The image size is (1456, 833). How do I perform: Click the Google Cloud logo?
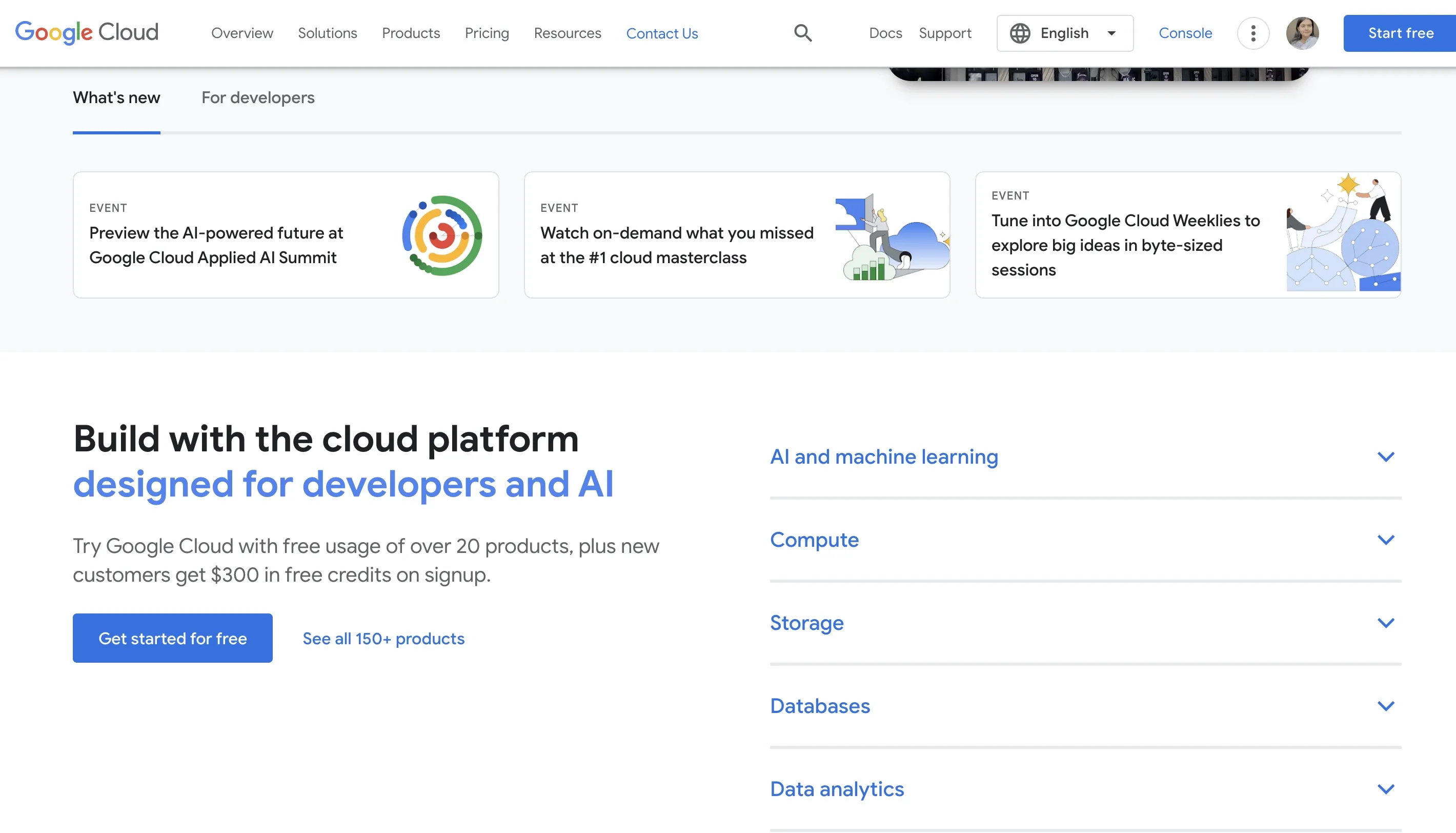(87, 33)
